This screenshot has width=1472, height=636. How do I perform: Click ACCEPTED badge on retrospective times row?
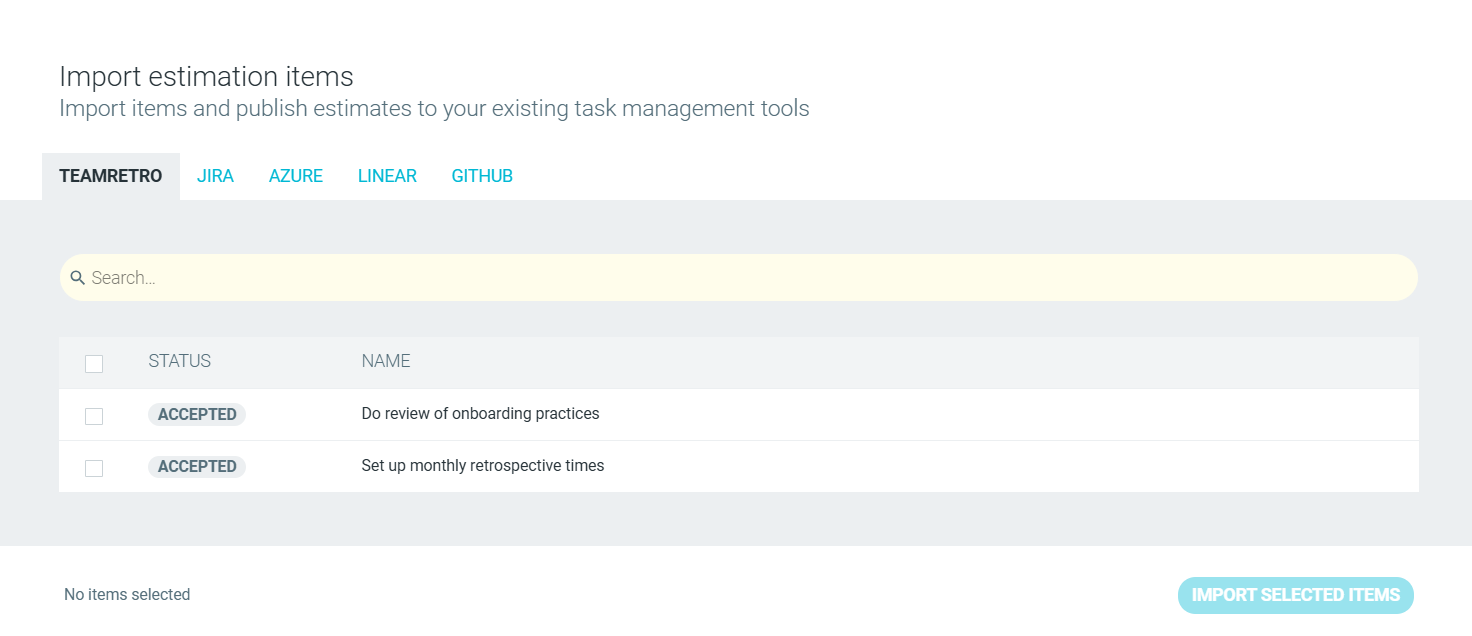pyautogui.click(x=197, y=466)
